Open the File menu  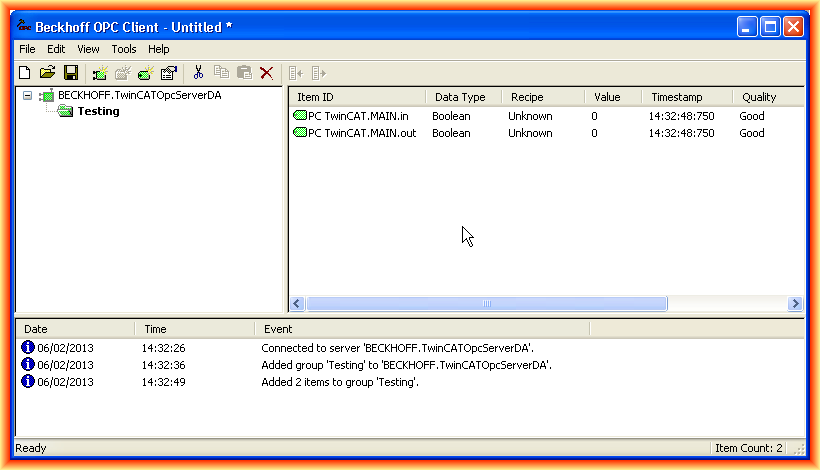click(x=27, y=49)
